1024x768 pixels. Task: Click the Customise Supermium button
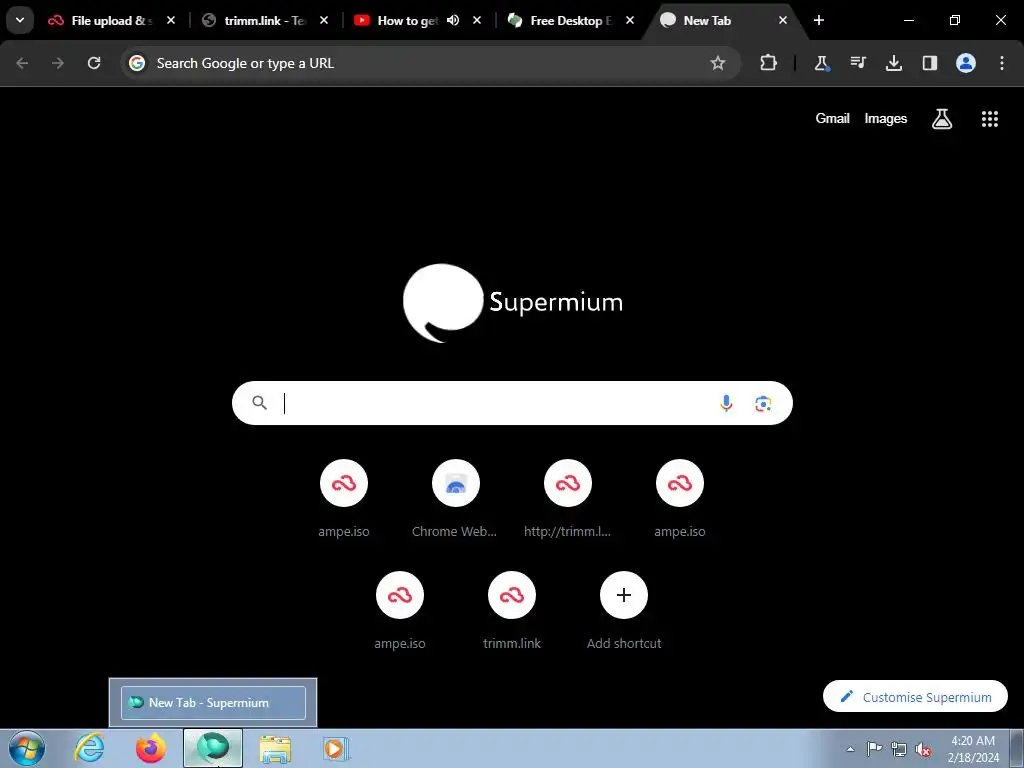(x=915, y=696)
